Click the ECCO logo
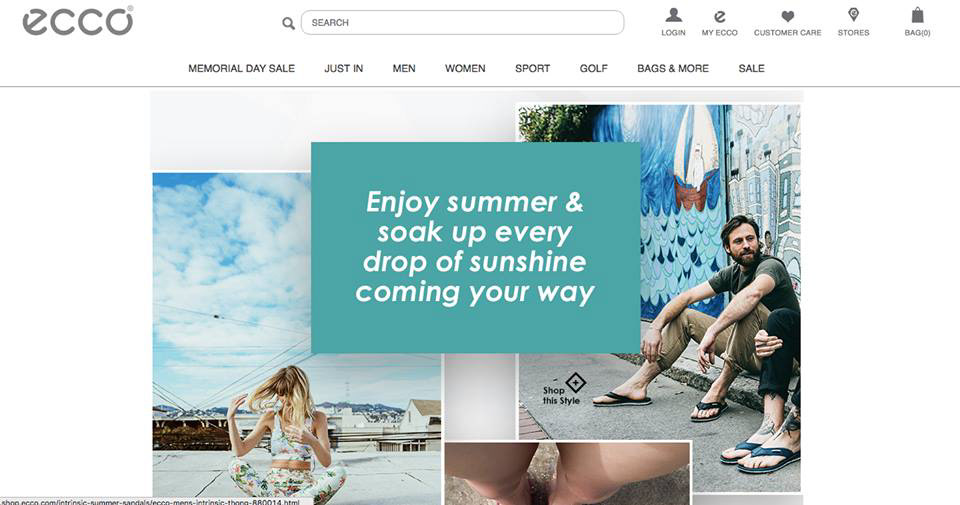The width and height of the screenshot is (960, 505). 78,21
